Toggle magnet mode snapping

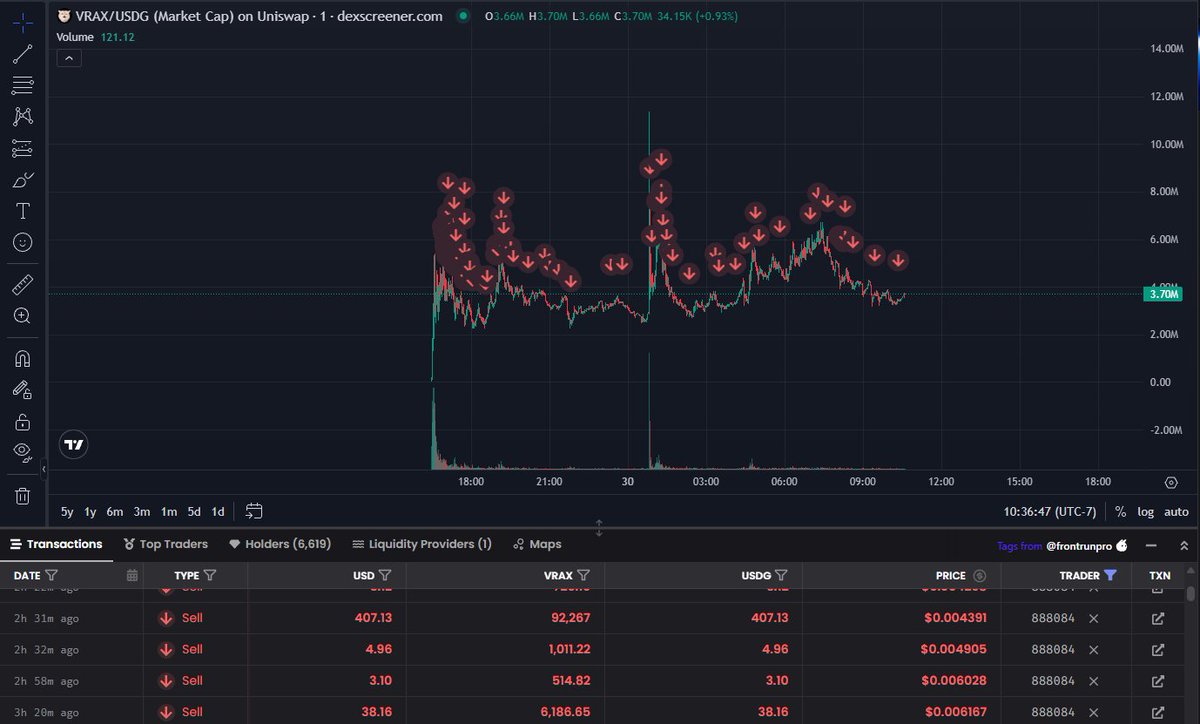(22, 358)
